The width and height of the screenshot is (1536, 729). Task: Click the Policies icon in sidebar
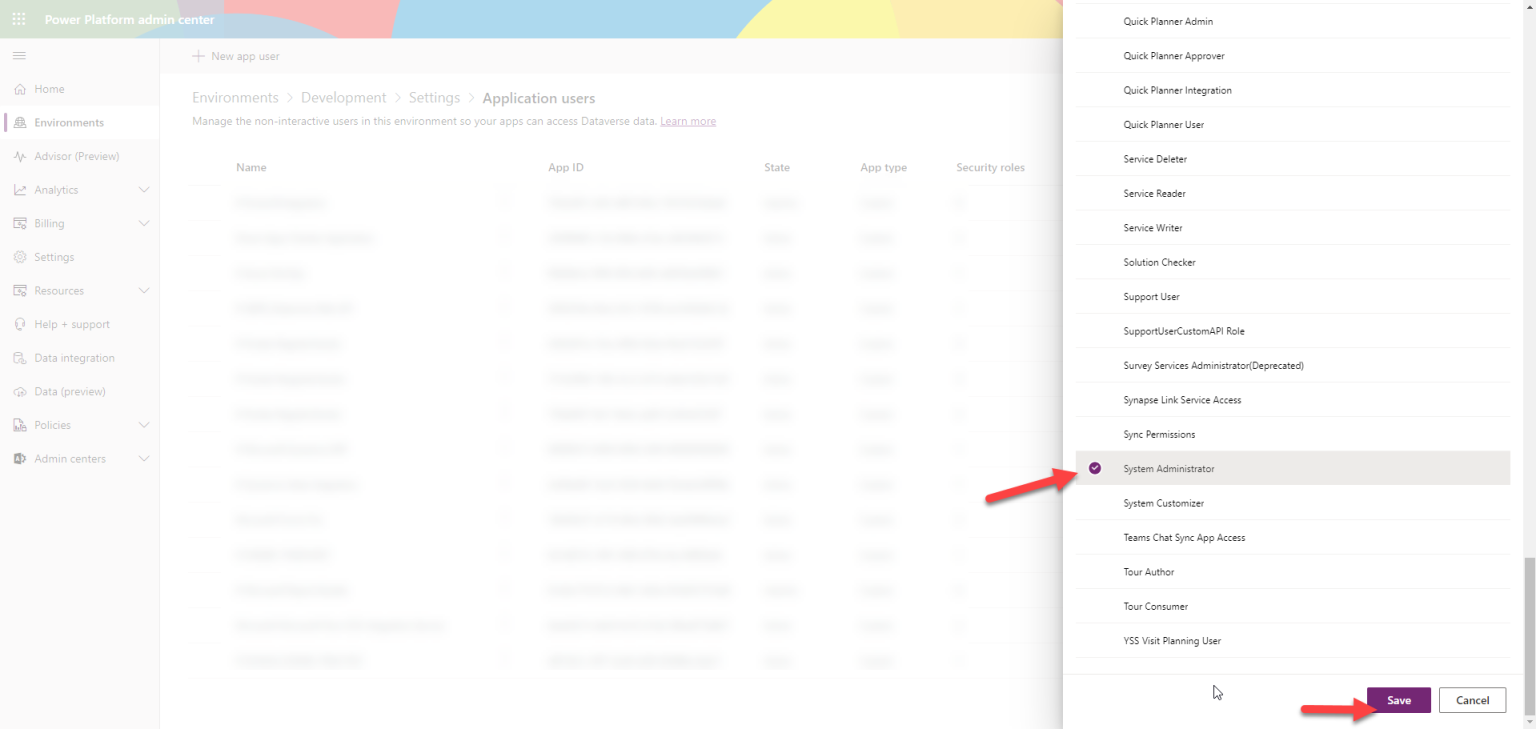(x=20, y=425)
